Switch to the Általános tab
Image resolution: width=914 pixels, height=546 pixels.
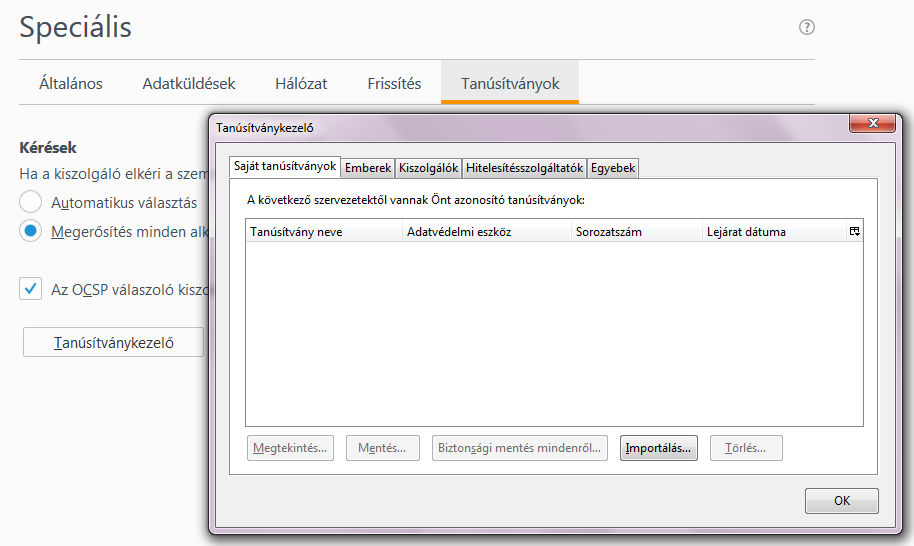coord(71,84)
